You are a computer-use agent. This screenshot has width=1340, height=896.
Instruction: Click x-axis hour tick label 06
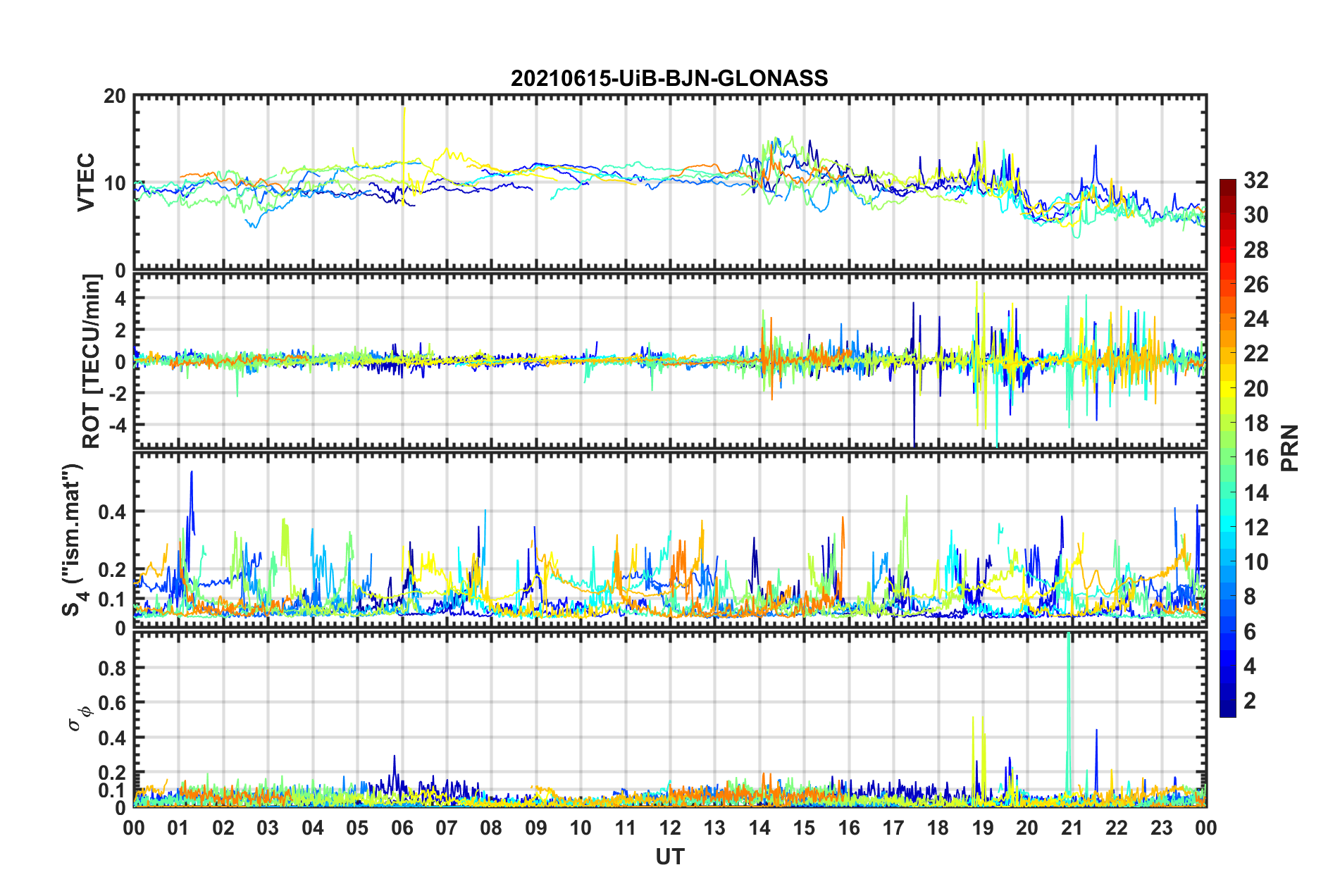coord(402,828)
